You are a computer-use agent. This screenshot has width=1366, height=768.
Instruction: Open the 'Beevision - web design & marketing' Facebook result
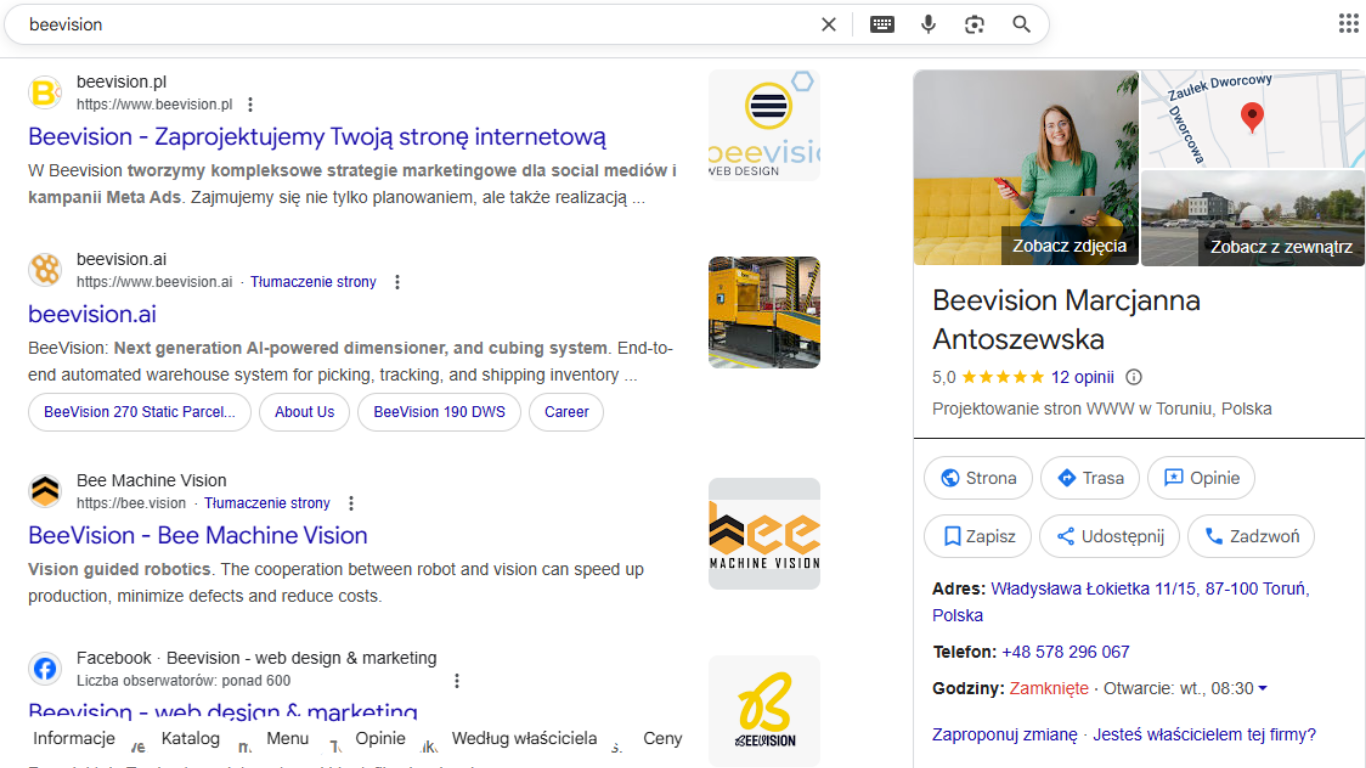223,712
